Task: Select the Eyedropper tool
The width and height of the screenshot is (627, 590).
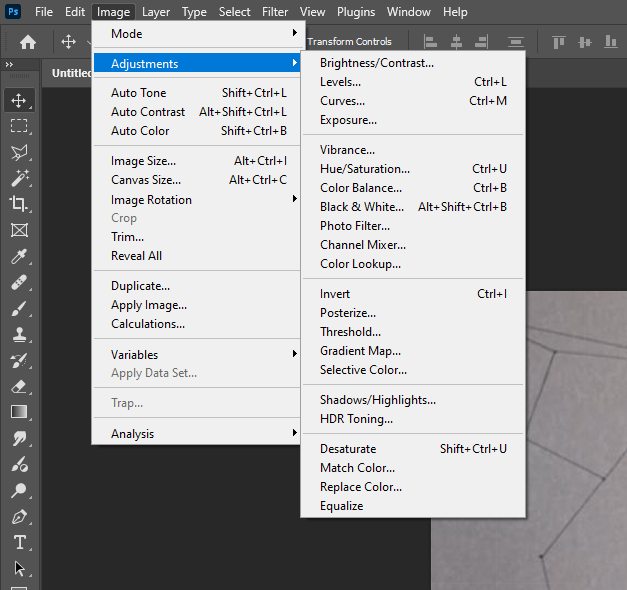Action: [x=19, y=256]
